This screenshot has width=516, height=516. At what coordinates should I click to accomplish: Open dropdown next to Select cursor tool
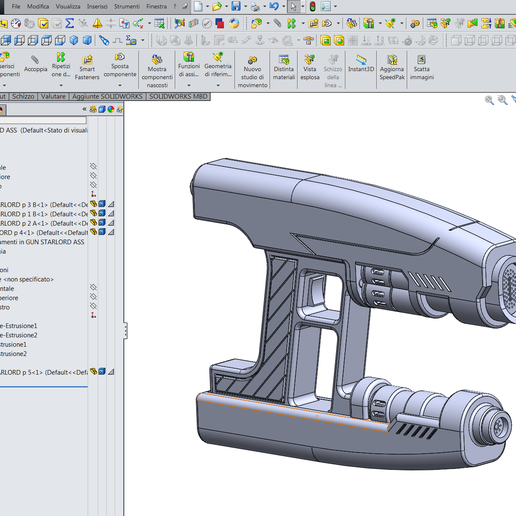303,6
